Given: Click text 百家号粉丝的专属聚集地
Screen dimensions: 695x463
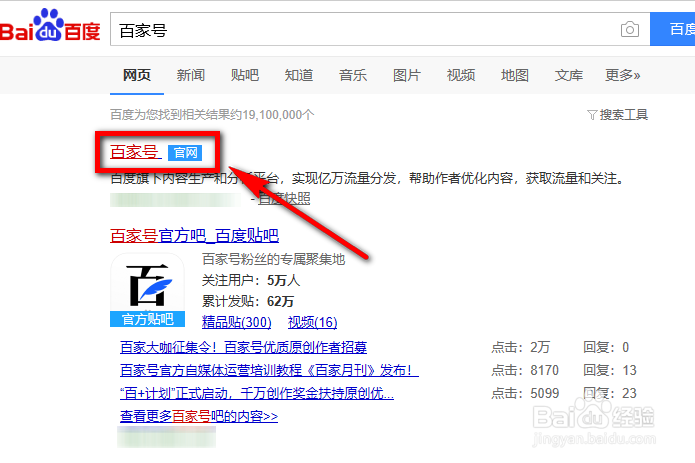Looking at the screenshot, I should pyautogui.click(x=273, y=259).
